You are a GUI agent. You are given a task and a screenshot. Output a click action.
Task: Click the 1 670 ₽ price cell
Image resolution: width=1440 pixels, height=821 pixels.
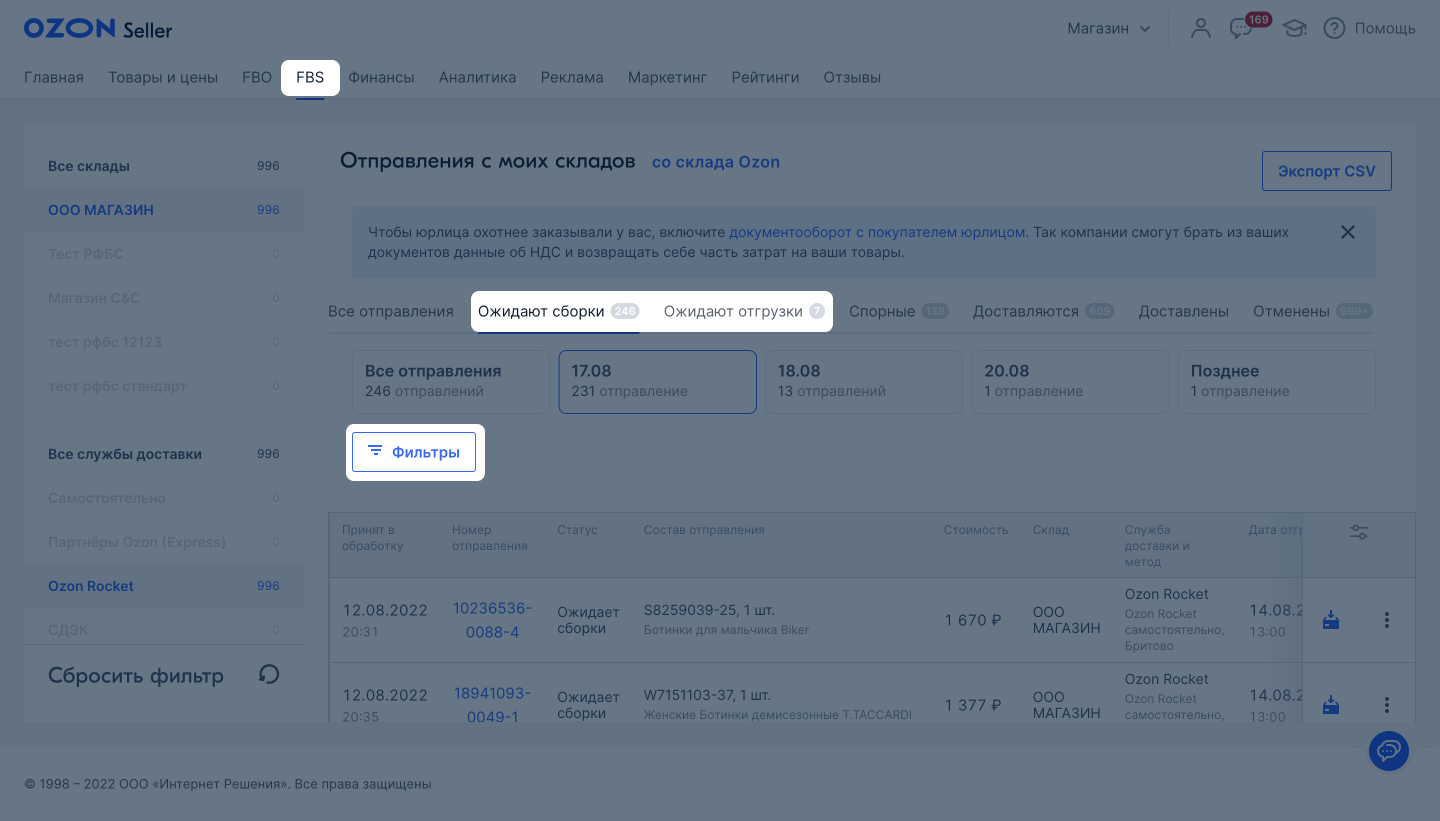pyautogui.click(x=973, y=620)
